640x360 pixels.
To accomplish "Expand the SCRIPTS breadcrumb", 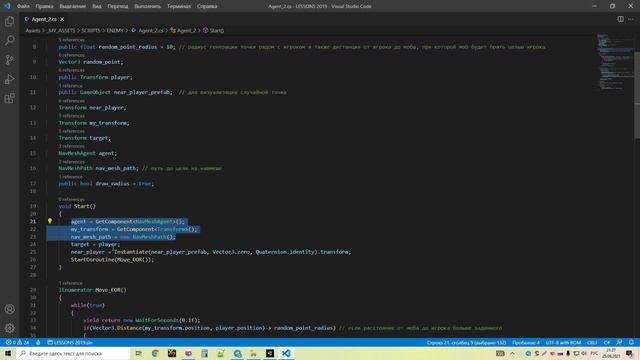I will point(91,30).
